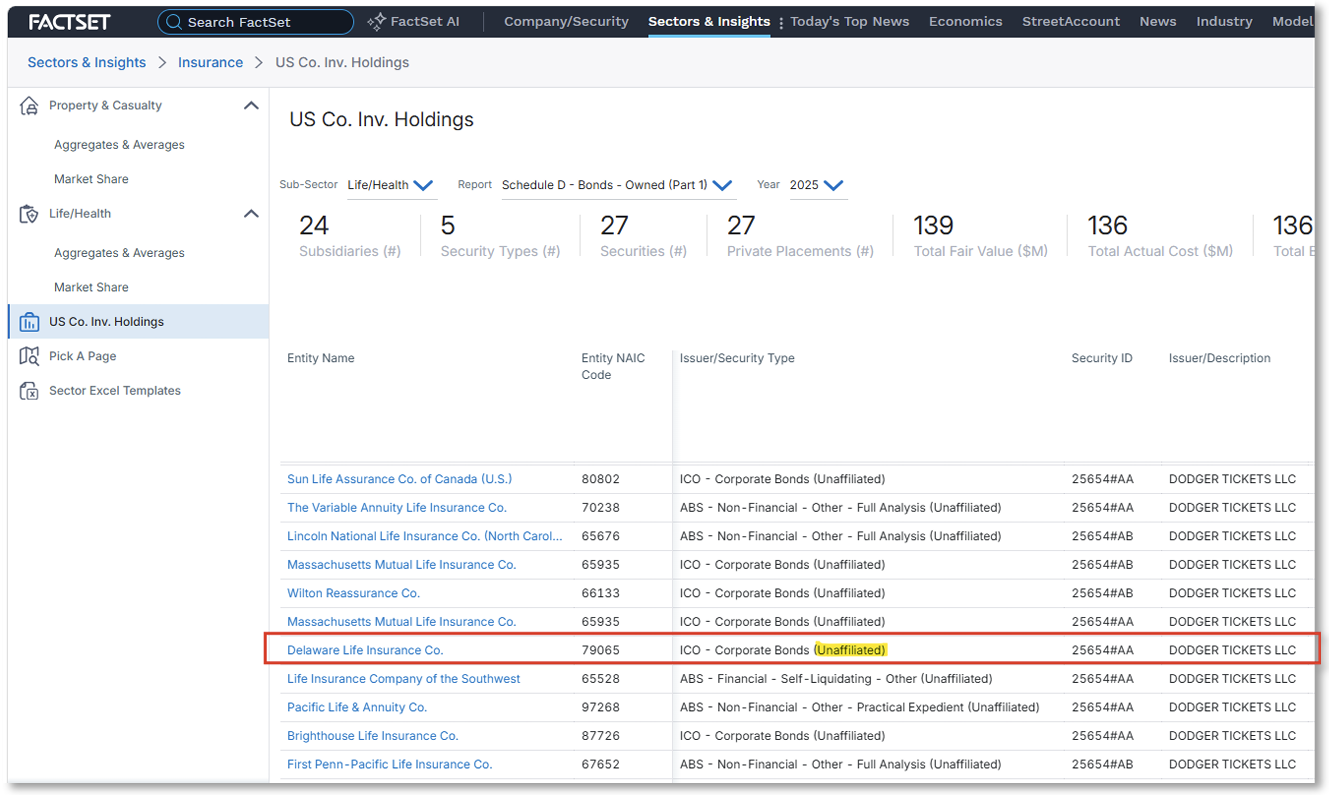Click the ABS - Financial - Self-Liquidating cell

(836, 679)
